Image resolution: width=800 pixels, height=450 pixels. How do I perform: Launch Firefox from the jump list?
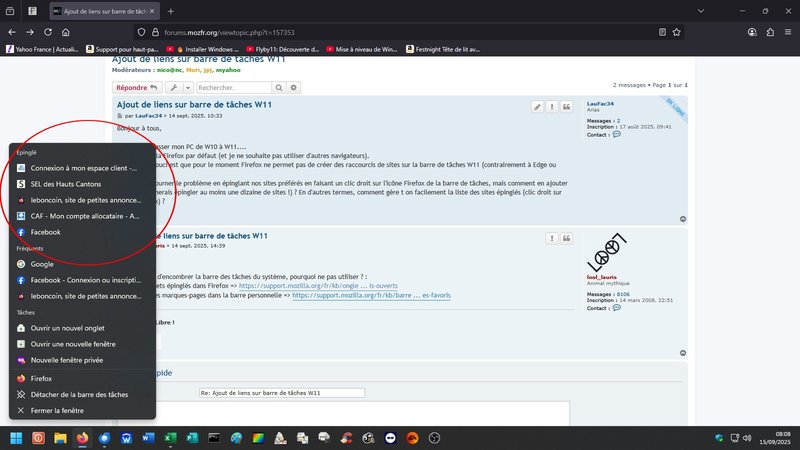(x=82, y=379)
